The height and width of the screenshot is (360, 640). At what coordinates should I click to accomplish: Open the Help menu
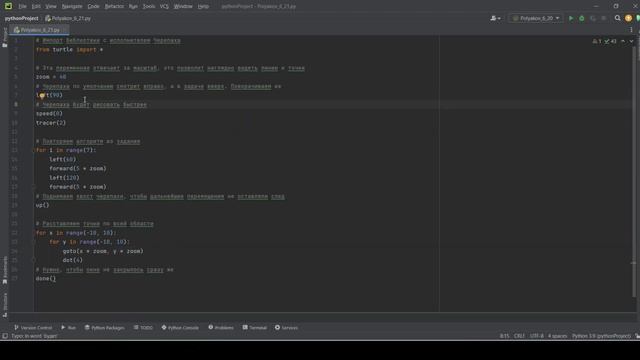203,6
